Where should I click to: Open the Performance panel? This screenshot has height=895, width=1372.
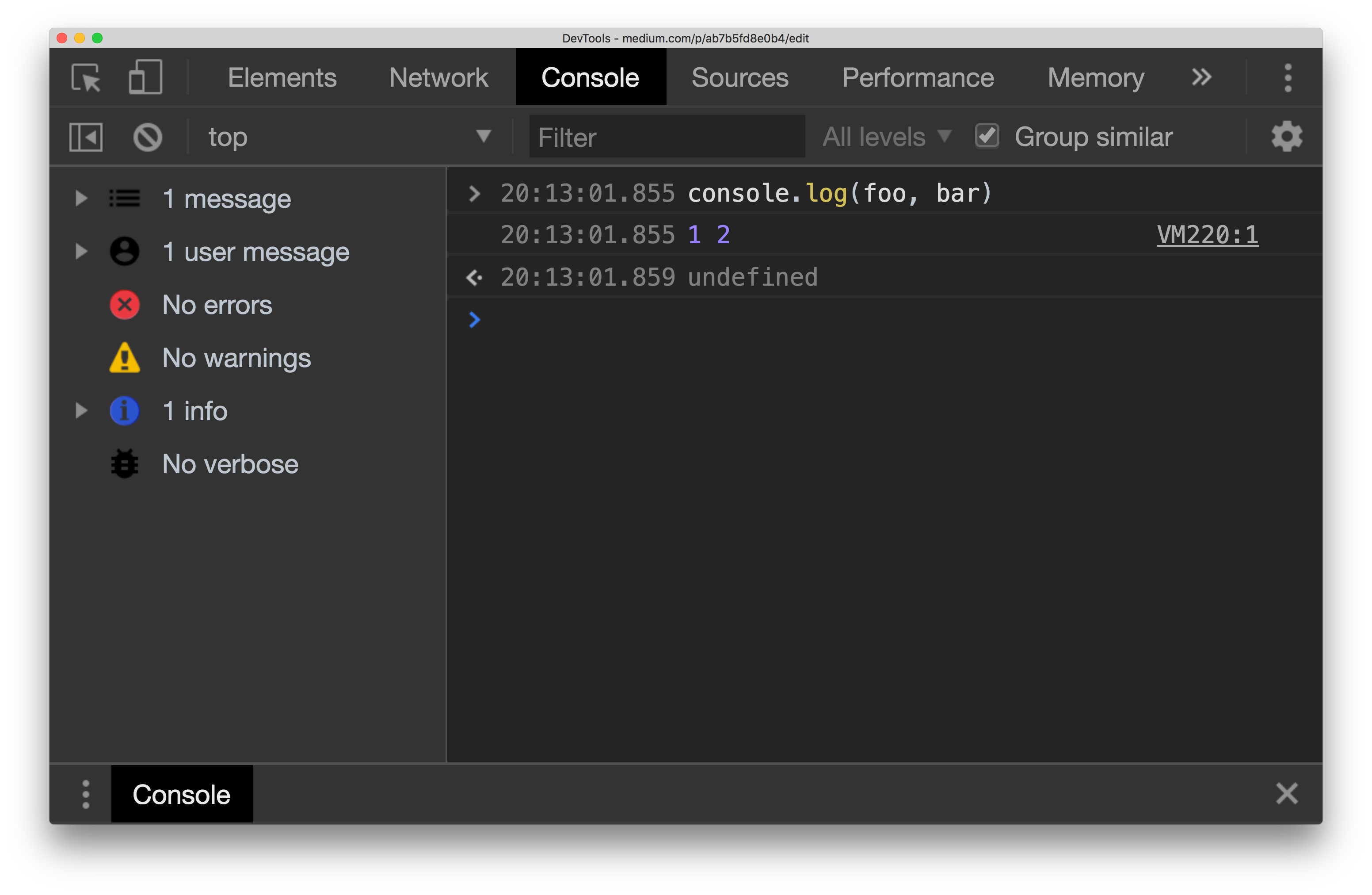coord(918,76)
